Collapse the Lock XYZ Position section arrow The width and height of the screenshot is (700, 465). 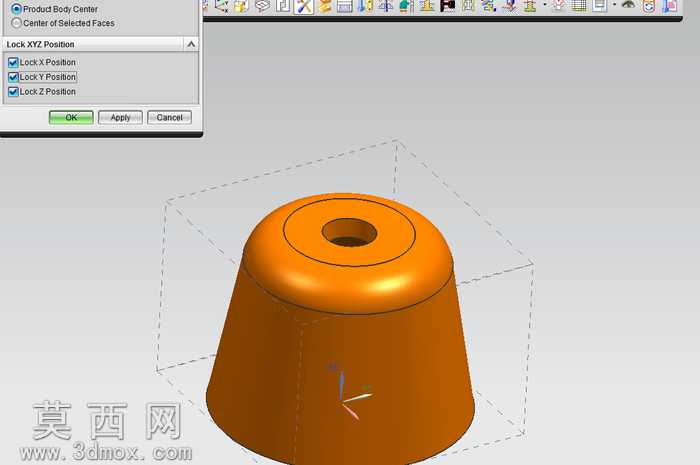pyautogui.click(x=191, y=44)
